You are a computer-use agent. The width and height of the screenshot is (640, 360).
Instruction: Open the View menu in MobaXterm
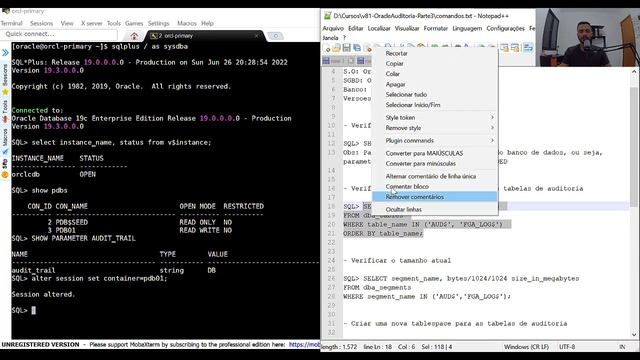[x=67, y=23]
